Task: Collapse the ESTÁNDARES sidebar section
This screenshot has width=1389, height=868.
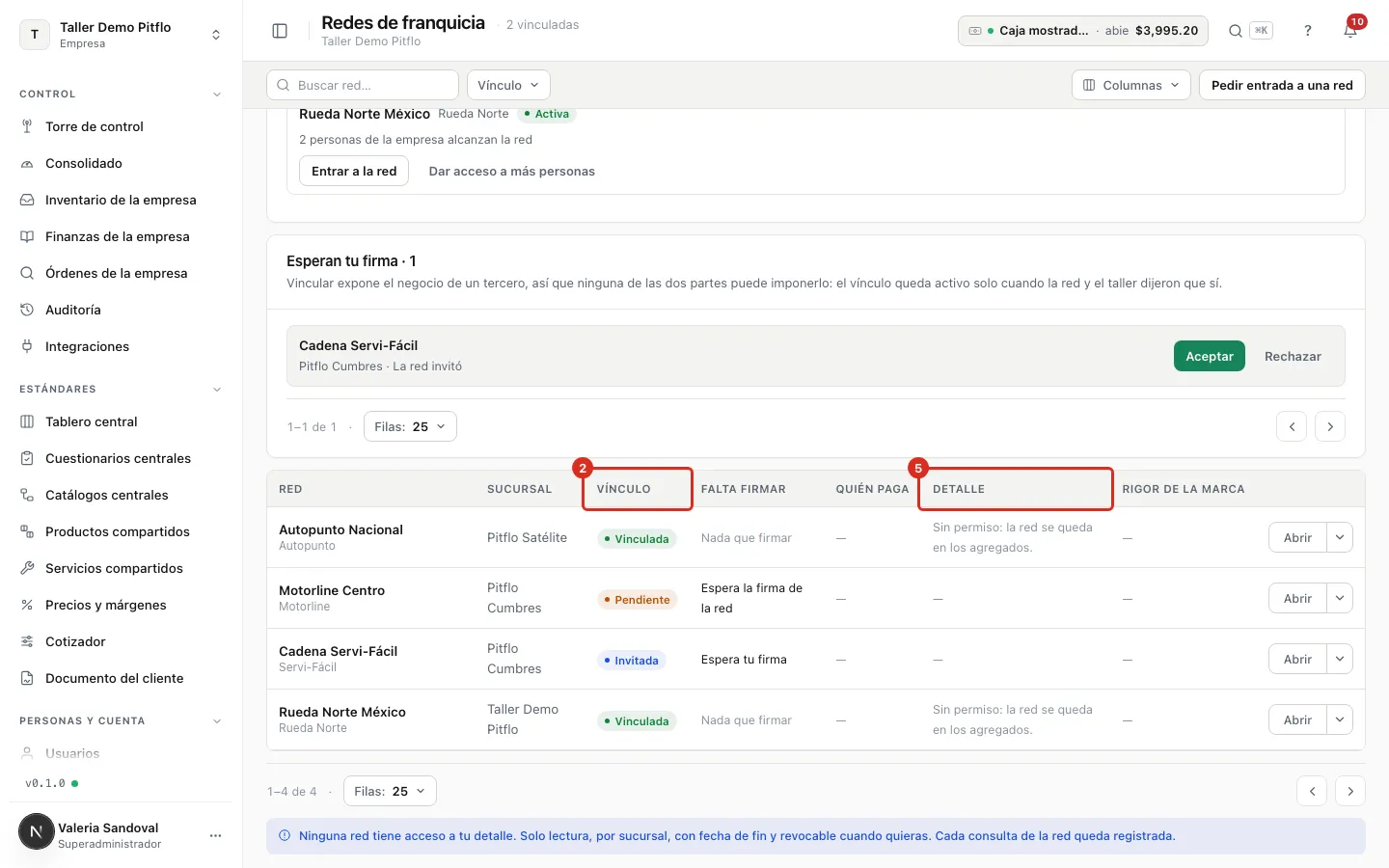Action: [217, 390]
